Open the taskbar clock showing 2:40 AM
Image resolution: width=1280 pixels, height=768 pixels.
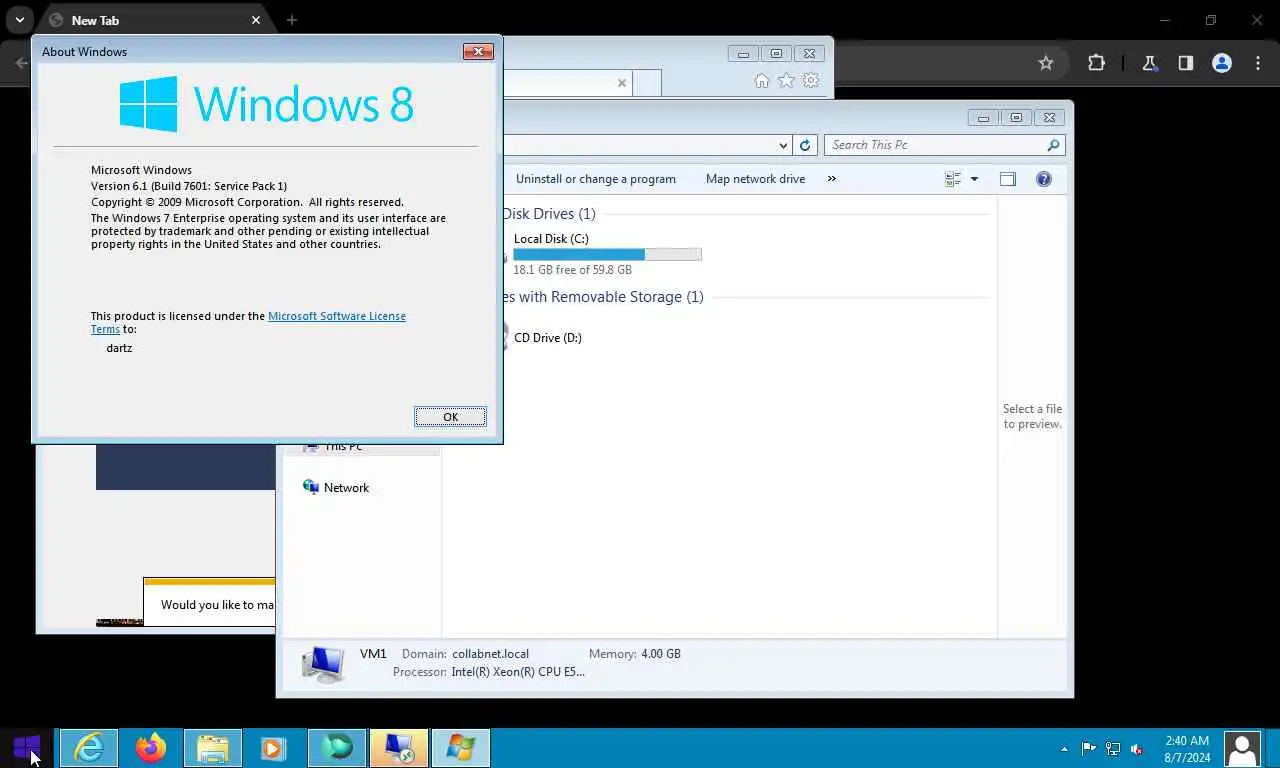click(1187, 749)
